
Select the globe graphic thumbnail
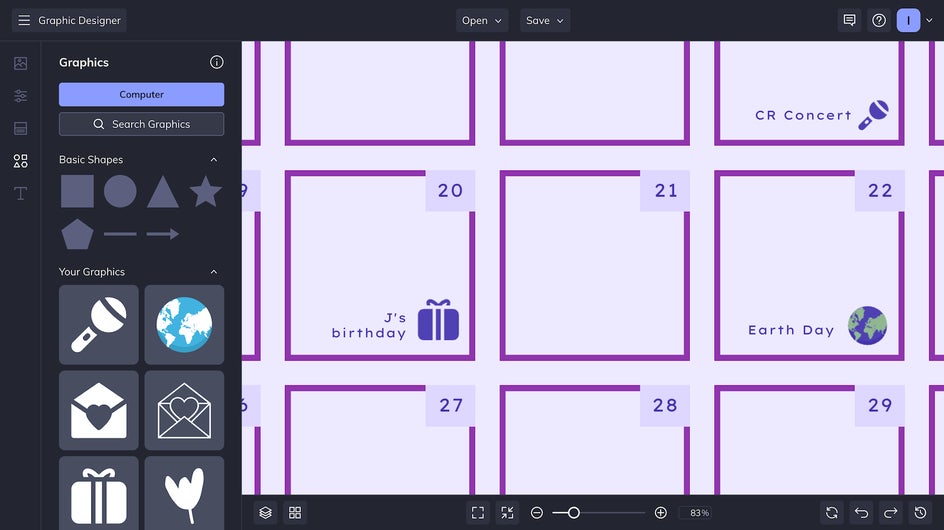click(184, 325)
